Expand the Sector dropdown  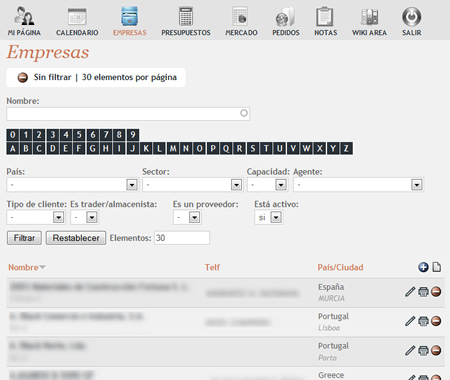point(236,184)
